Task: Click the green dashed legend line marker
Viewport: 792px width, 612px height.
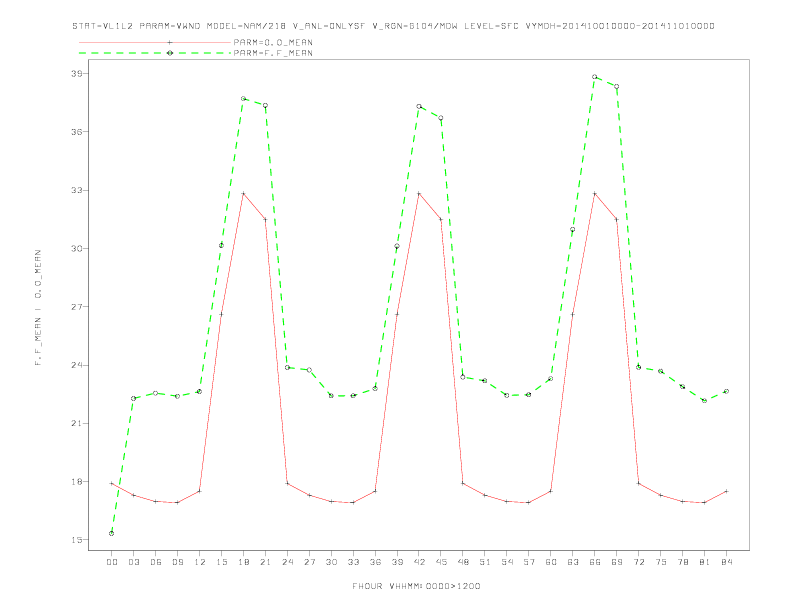Action: (170, 53)
